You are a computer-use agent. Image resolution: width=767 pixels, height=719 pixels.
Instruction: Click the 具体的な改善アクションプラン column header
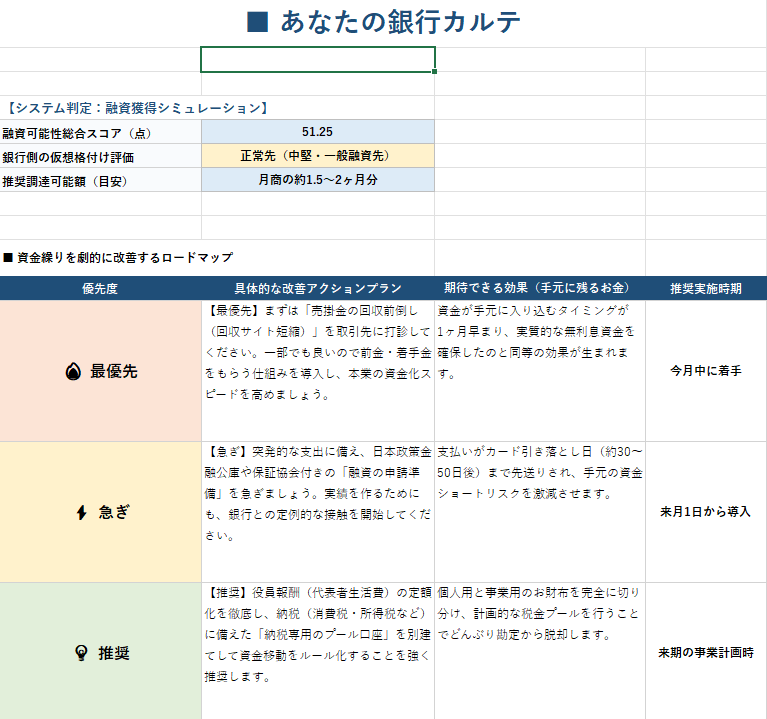tap(317, 288)
